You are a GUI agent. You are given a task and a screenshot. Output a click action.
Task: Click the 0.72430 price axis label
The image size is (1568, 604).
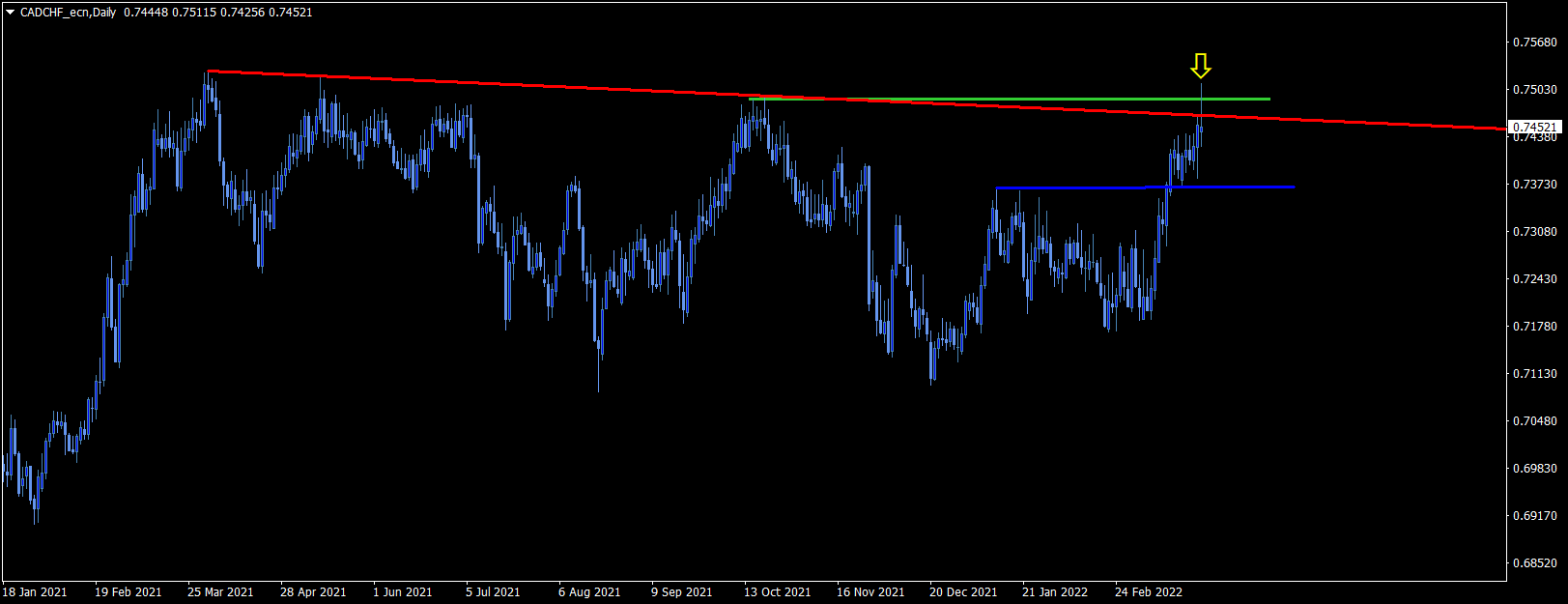pyautogui.click(x=1535, y=279)
